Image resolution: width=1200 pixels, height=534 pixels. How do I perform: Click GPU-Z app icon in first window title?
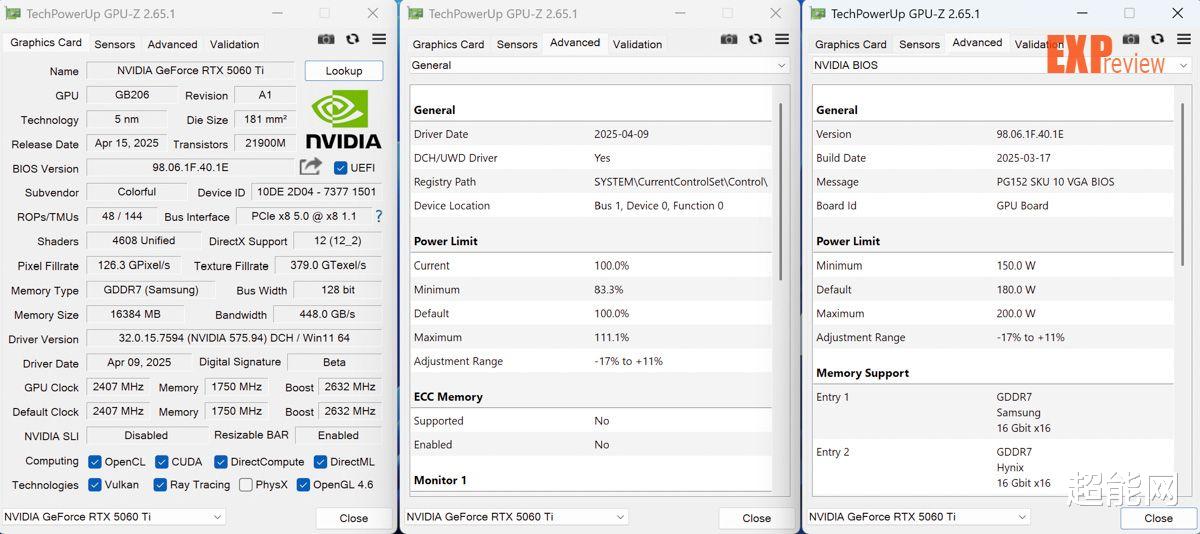point(13,14)
